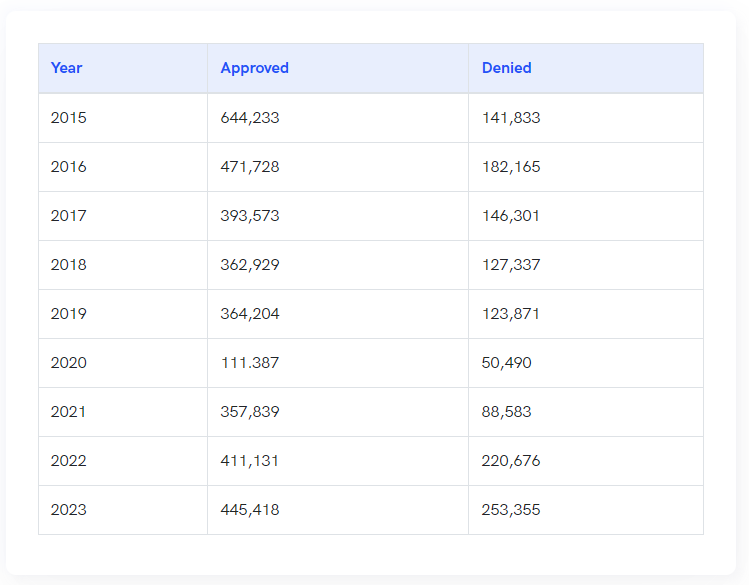Viewport: 749px width, 585px height.
Task: Select approved value 364,204
Action: (x=250, y=314)
